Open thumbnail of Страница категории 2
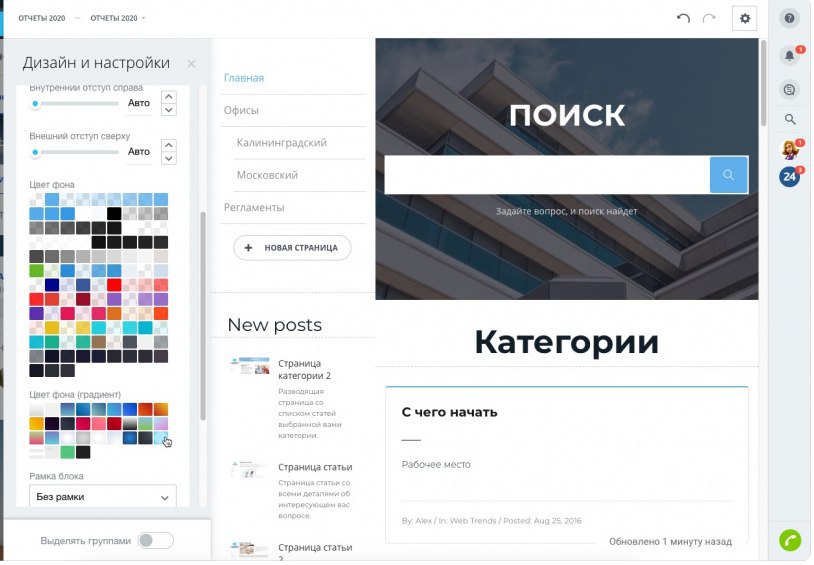Image resolution: width=814 pixels, height=565 pixels. [250, 366]
